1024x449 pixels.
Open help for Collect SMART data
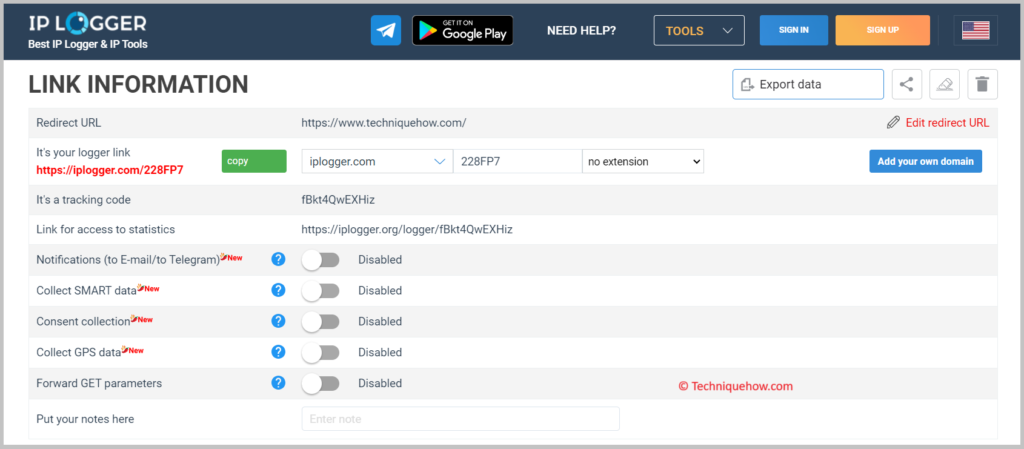[x=278, y=290]
